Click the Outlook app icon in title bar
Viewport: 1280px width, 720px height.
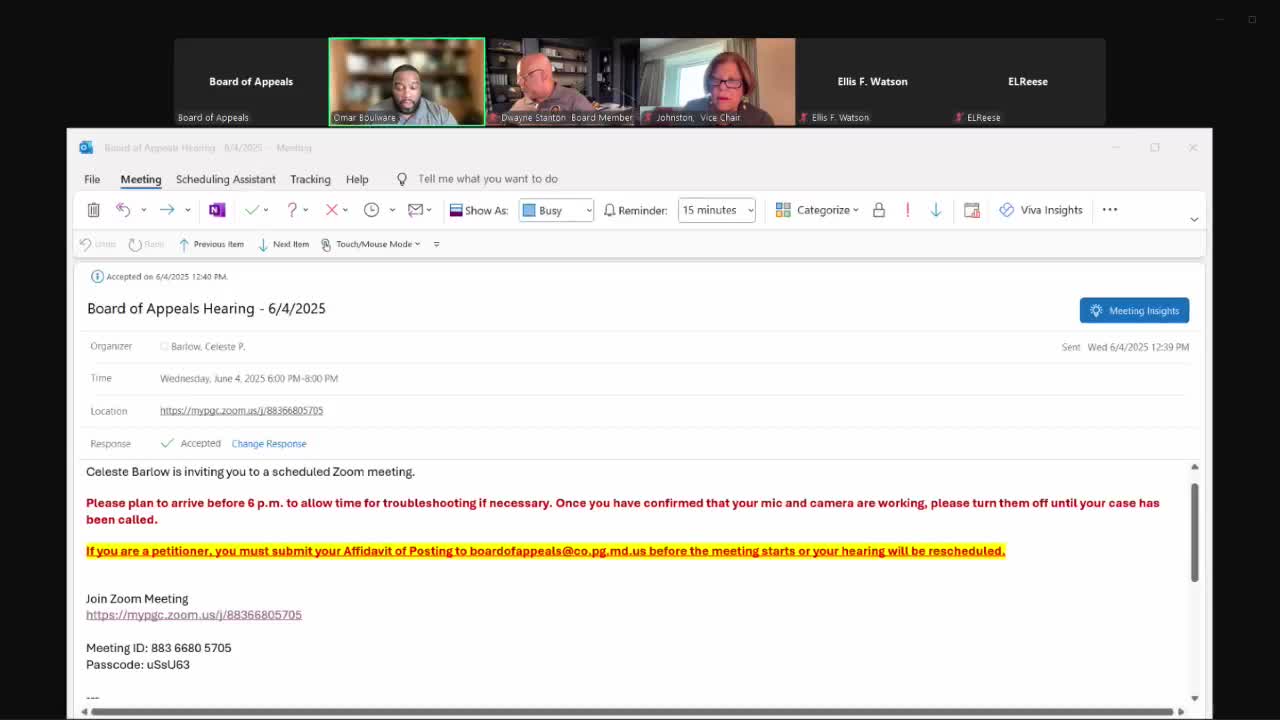tap(86, 147)
